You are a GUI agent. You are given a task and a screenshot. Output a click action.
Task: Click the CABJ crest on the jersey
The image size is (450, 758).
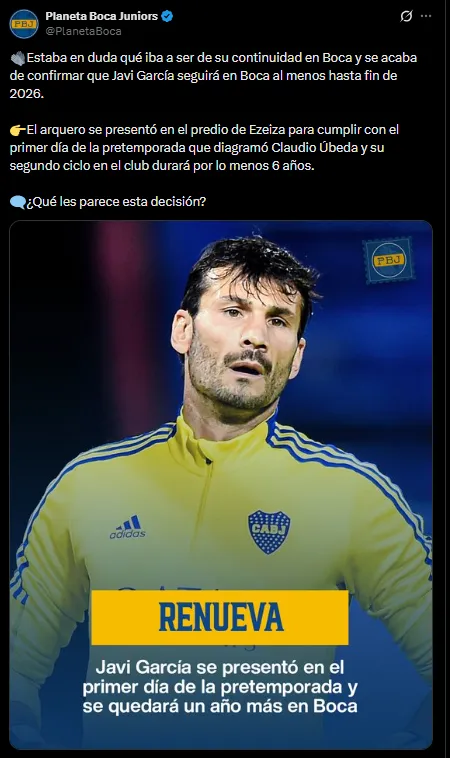269,532
